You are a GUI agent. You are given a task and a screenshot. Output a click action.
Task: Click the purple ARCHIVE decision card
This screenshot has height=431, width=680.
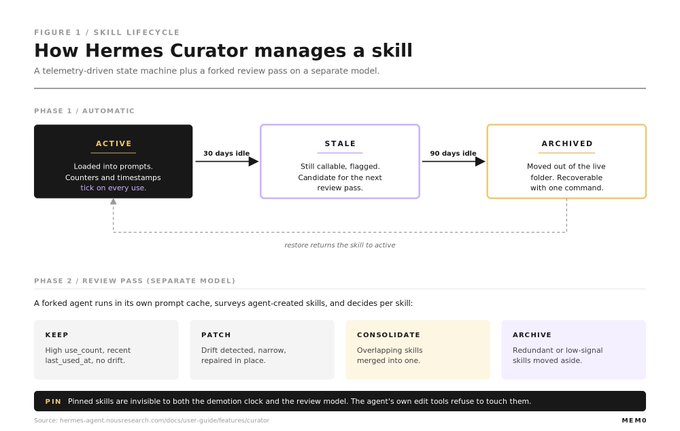(573, 350)
